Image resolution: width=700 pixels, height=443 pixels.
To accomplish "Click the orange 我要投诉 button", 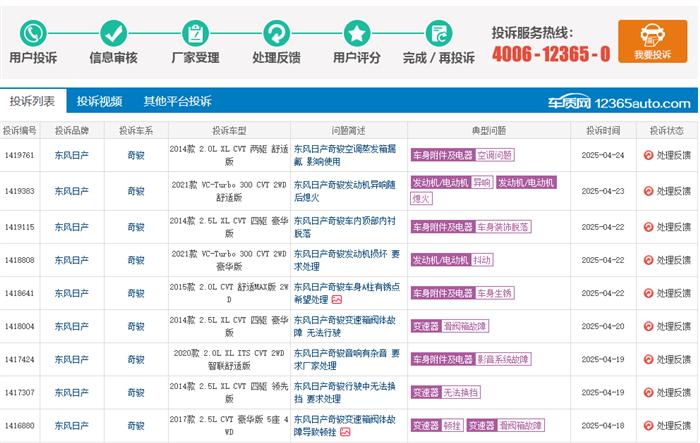I will coord(652,41).
